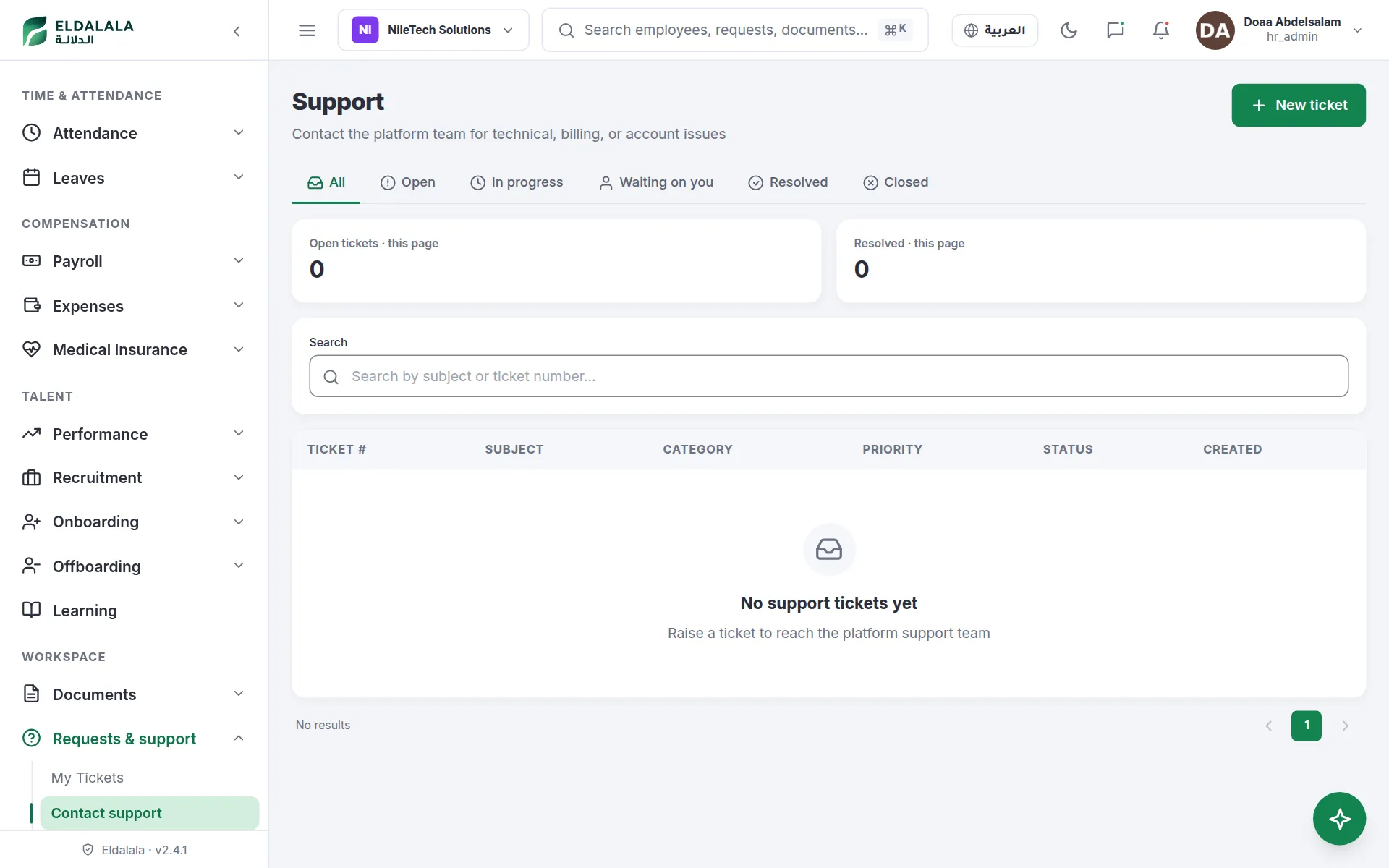Viewport: 1389px width, 868px height.
Task: Click the Recruitment briefcase icon
Action: (x=31, y=477)
